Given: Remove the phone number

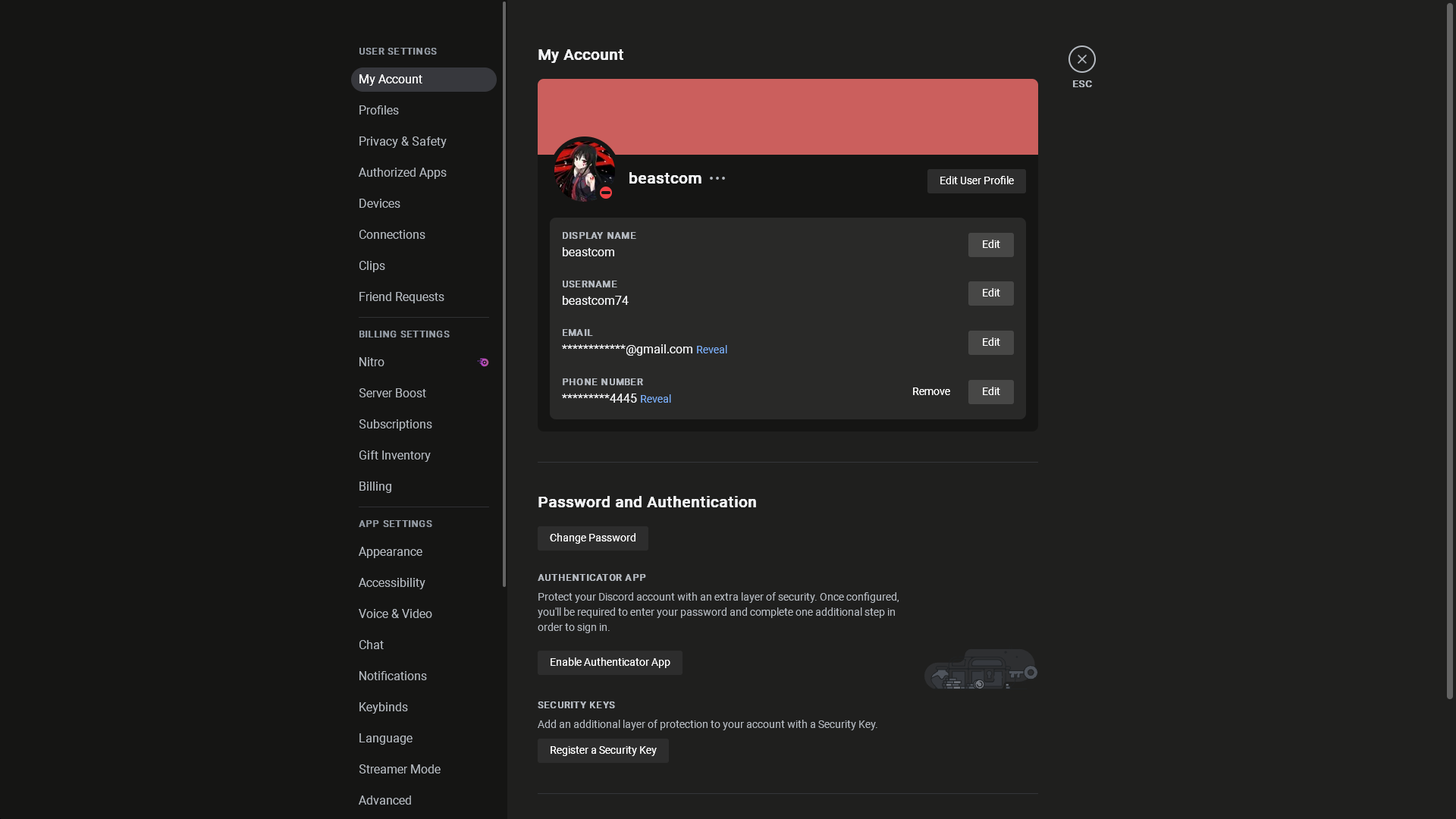Looking at the screenshot, I should tap(930, 392).
